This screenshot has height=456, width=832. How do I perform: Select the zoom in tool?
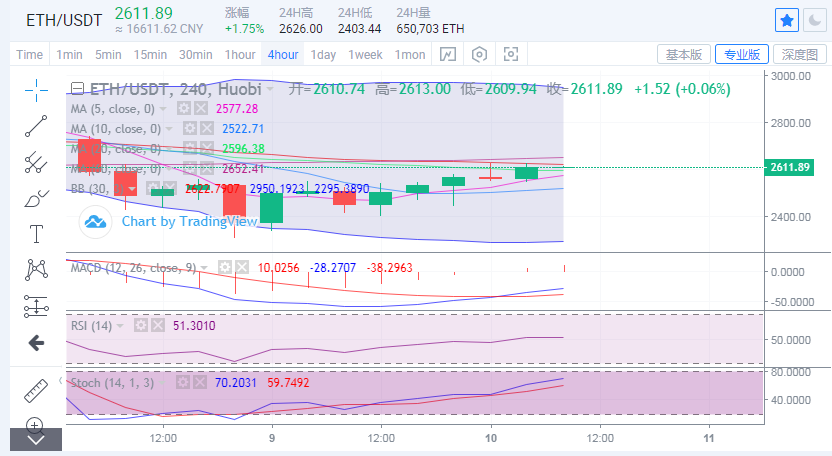pyautogui.click(x=35, y=425)
